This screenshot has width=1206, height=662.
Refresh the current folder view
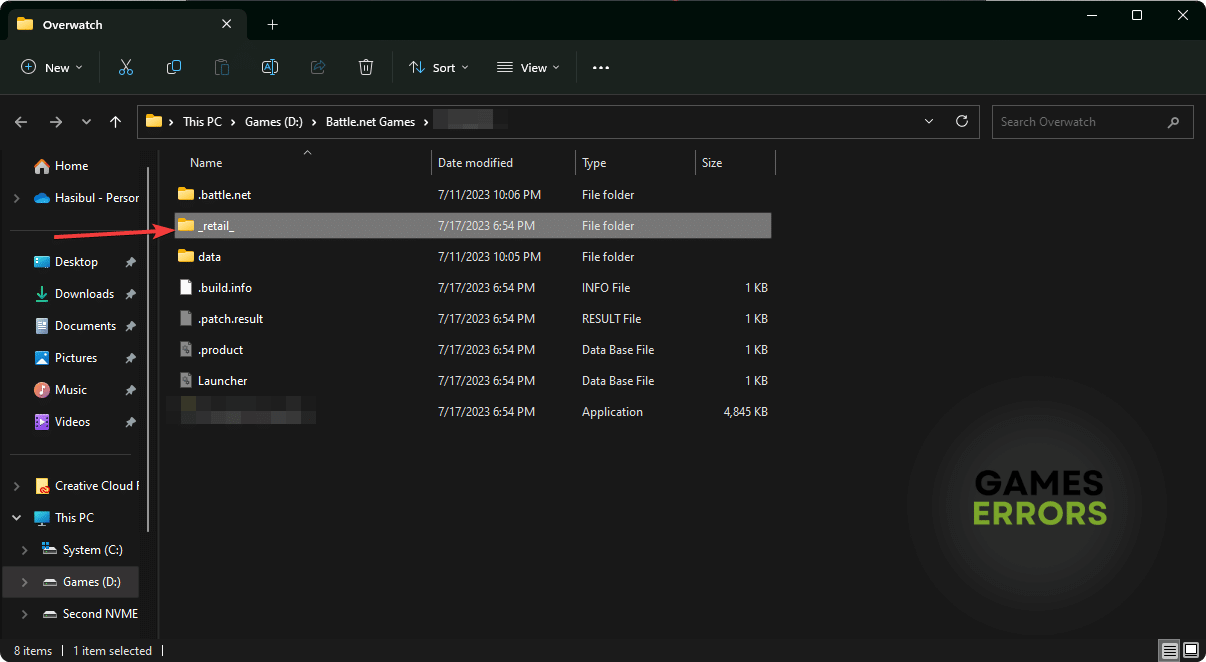pyautogui.click(x=962, y=121)
